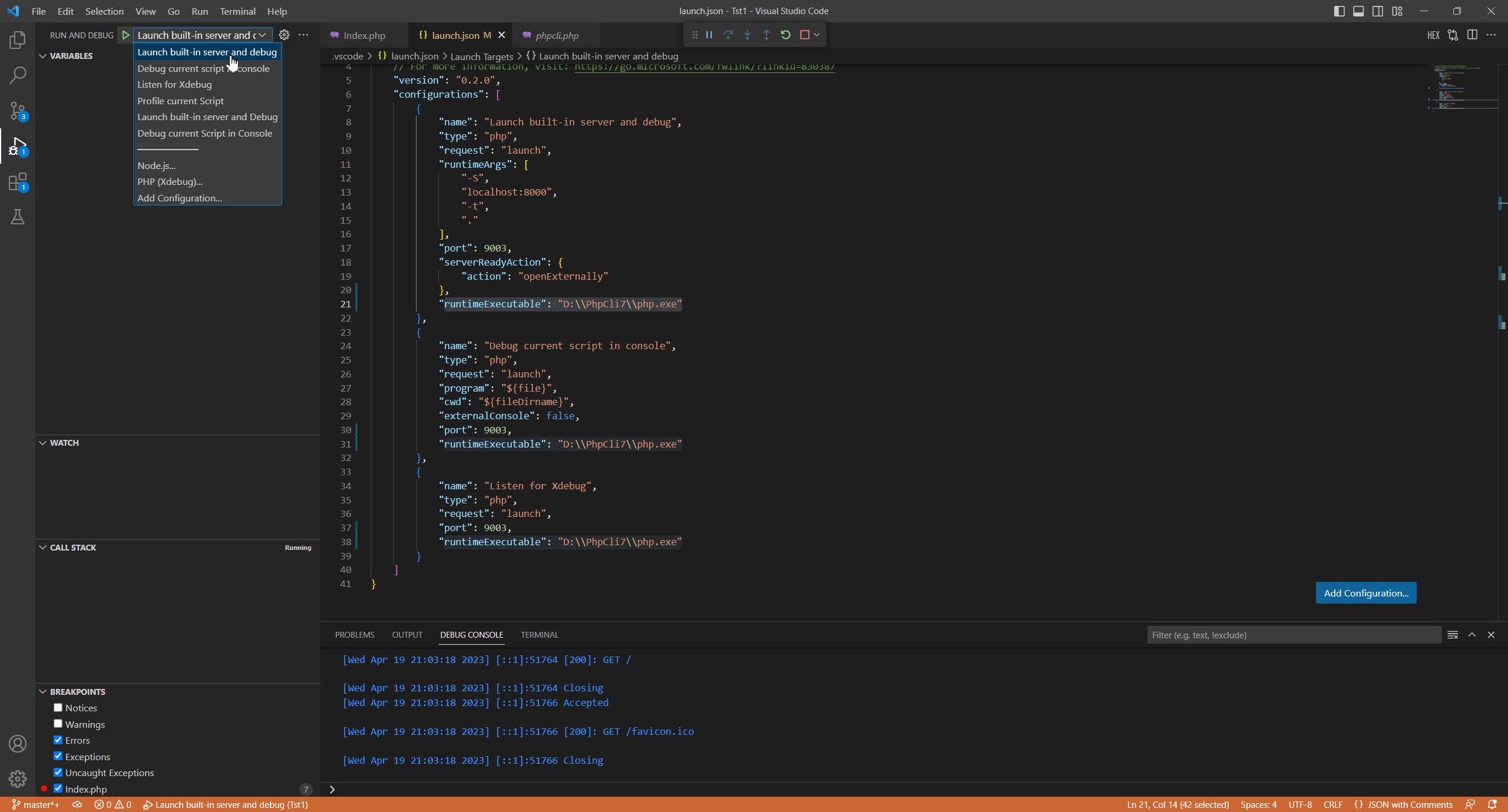Stop debugging with the red square
The image size is (1508, 812).
805,35
